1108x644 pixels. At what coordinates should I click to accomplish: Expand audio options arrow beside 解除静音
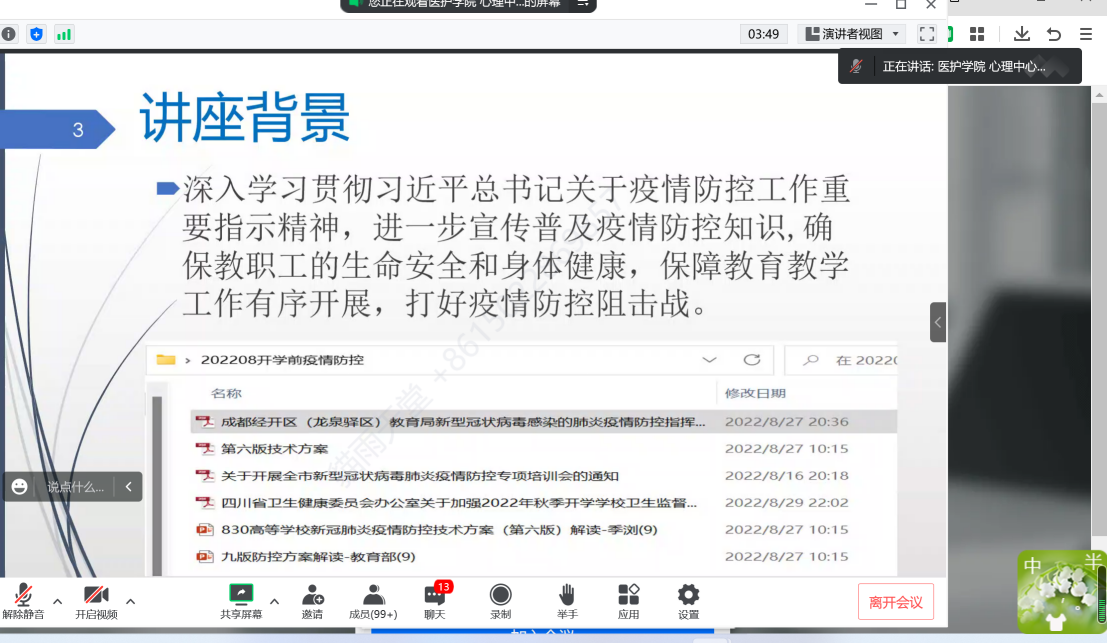point(57,602)
